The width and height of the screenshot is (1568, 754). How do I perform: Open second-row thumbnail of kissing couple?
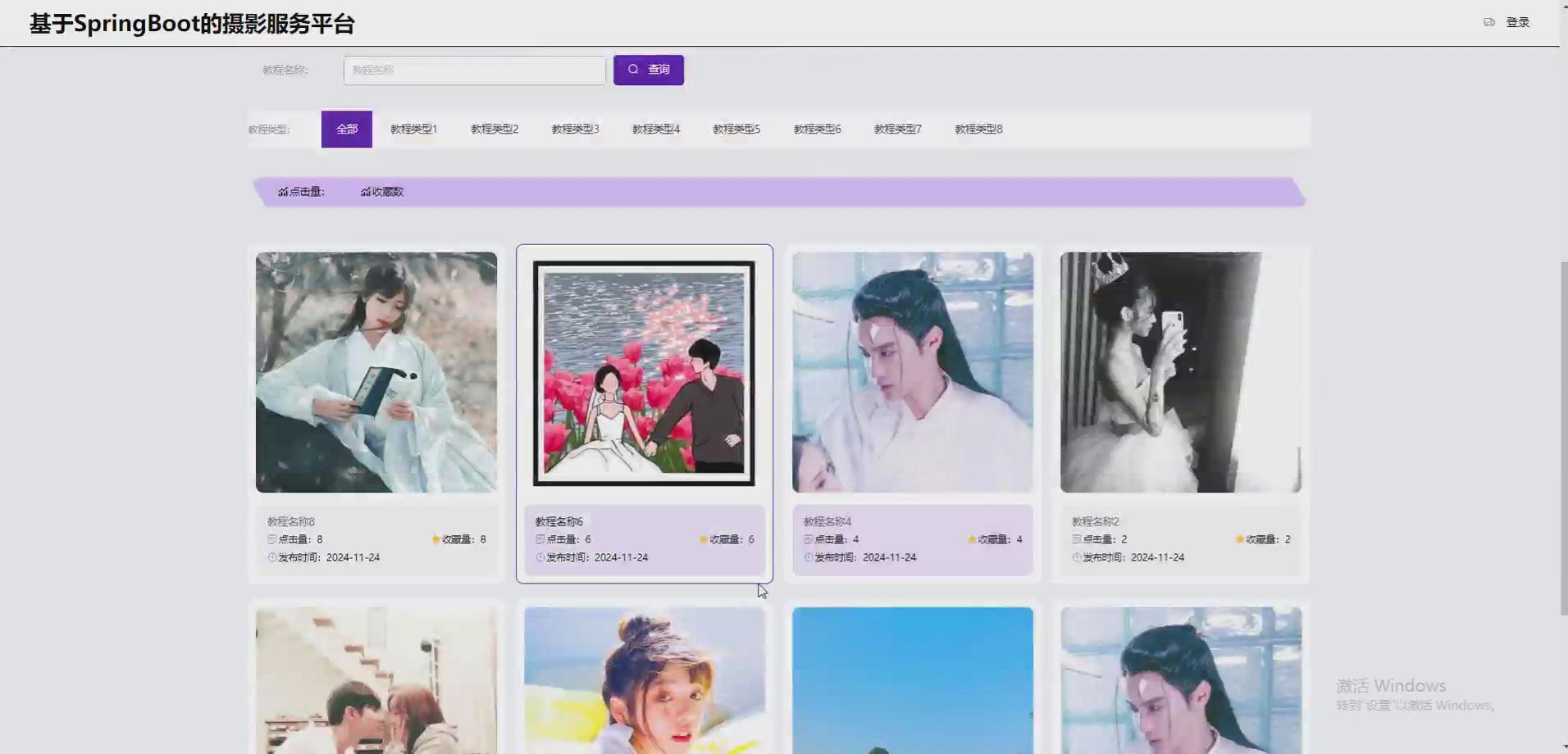point(376,680)
